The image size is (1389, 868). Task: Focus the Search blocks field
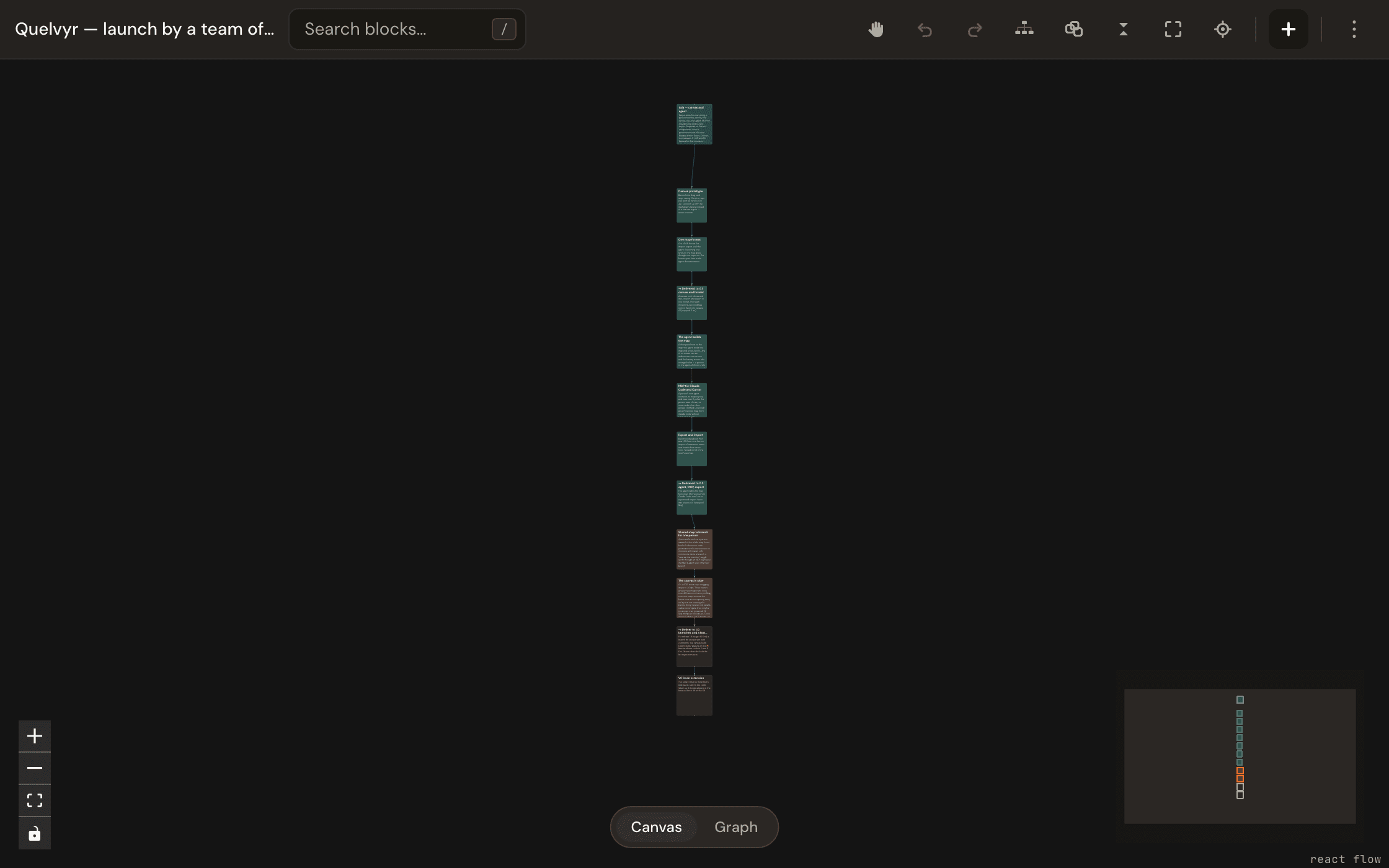point(407,29)
